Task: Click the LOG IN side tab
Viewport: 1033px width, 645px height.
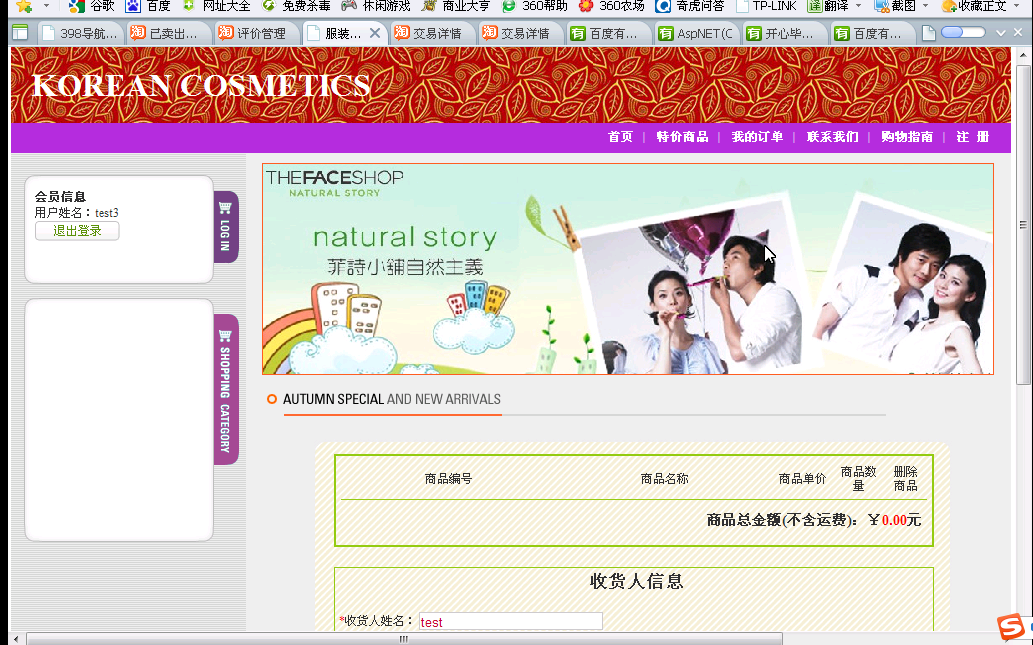Action: [226, 227]
